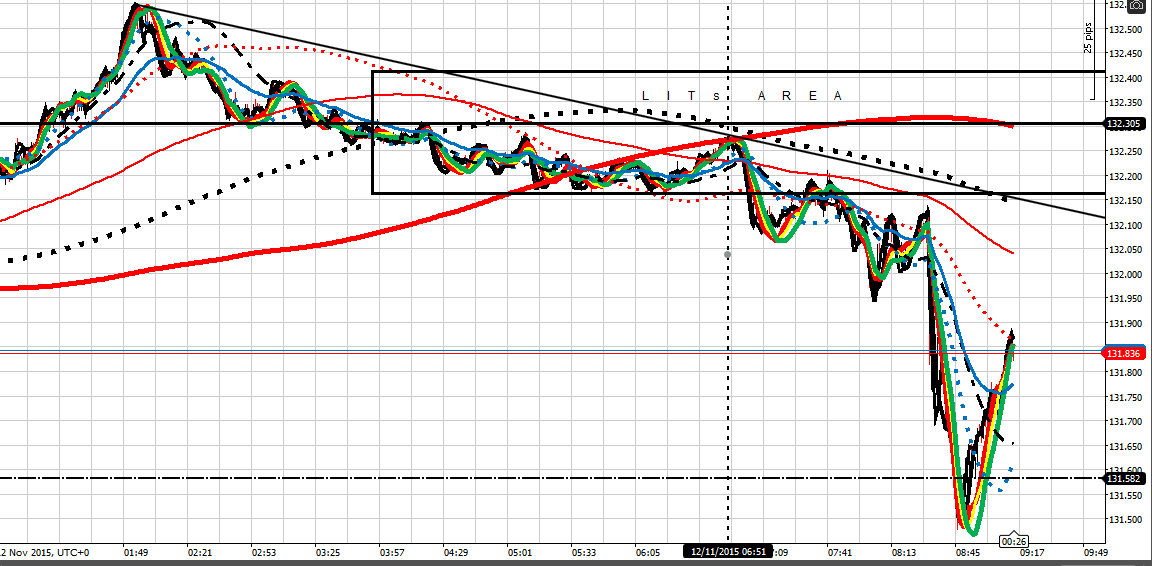Image resolution: width=1152 pixels, height=566 pixels.
Task: Click the 02:53 time axis label
Action: pyautogui.click(x=264, y=551)
